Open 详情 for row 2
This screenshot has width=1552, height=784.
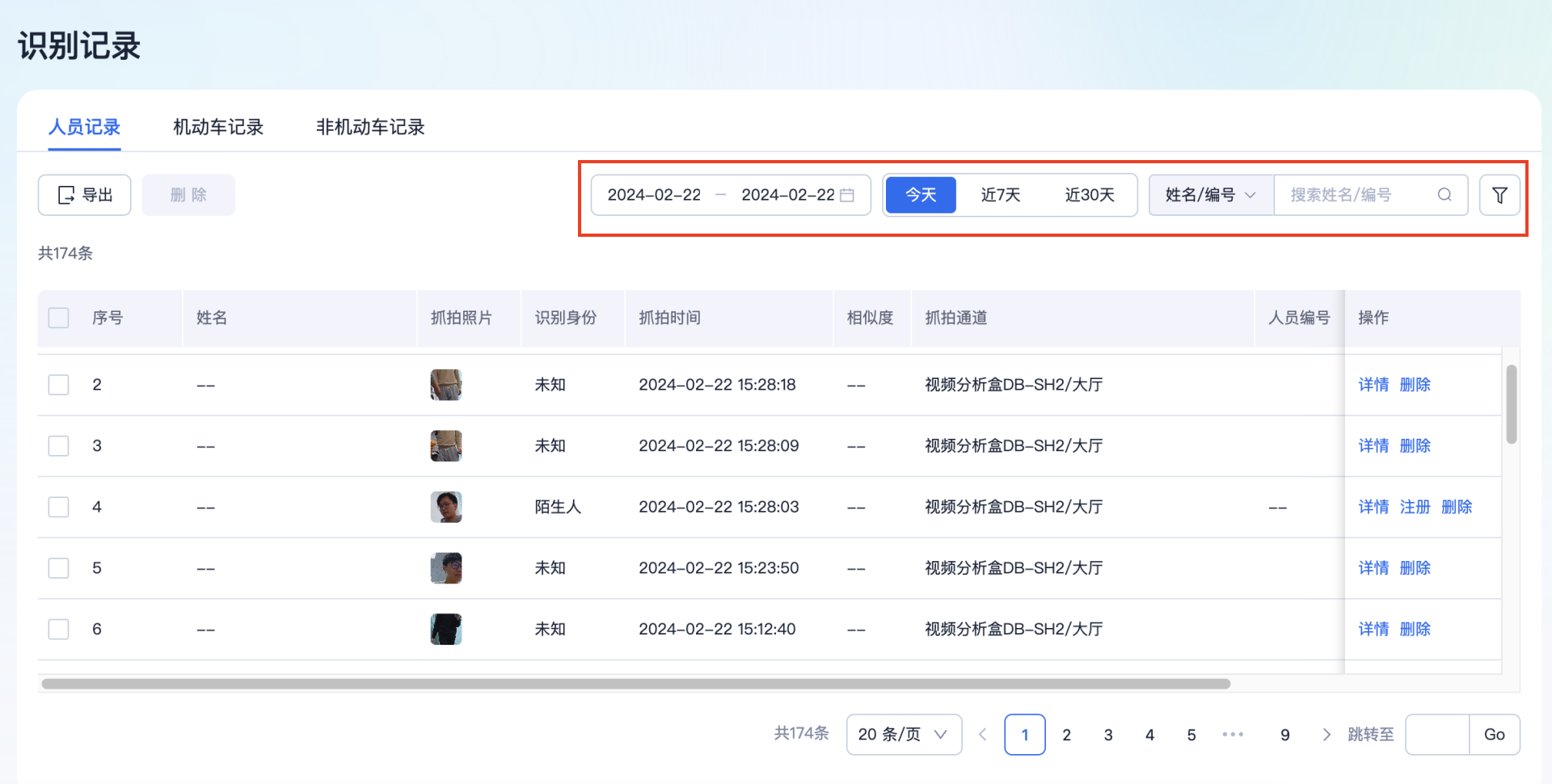click(1373, 385)
